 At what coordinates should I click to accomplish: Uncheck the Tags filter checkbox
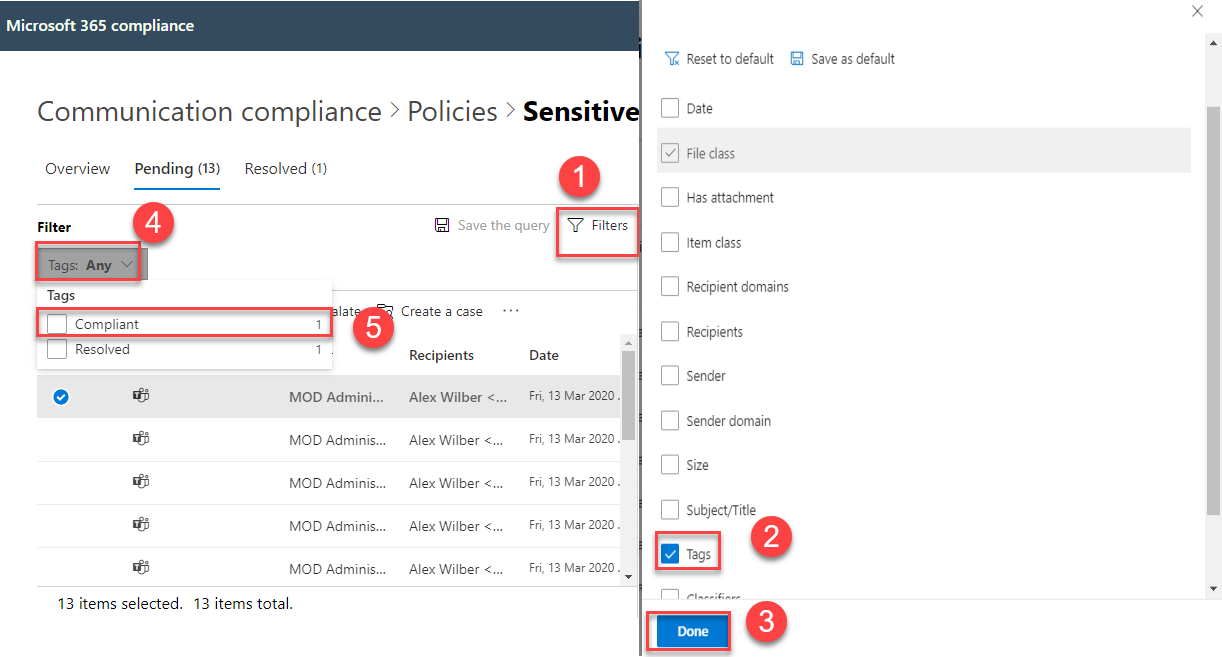670,554
